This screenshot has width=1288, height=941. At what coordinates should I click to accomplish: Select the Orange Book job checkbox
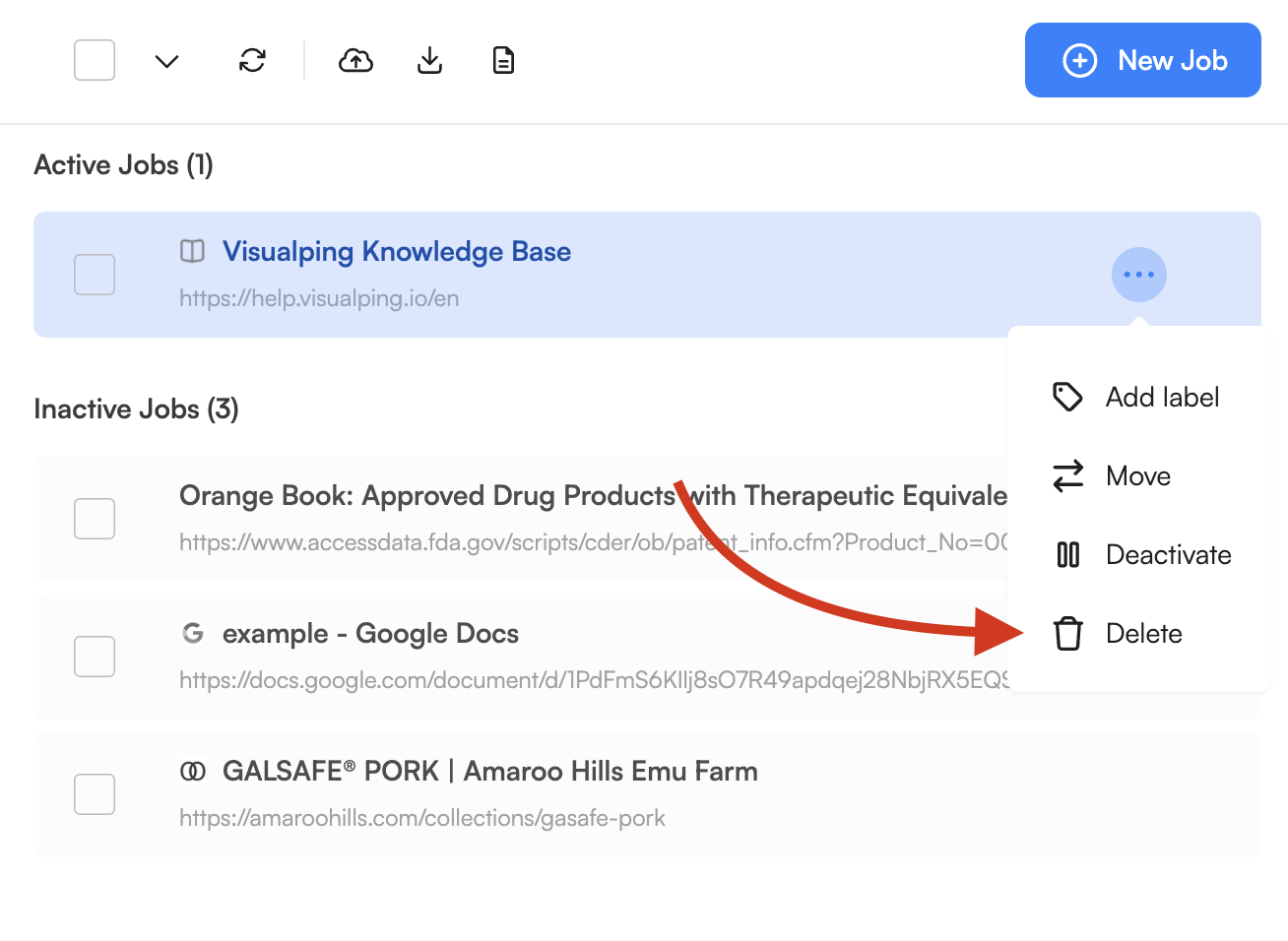95,519
